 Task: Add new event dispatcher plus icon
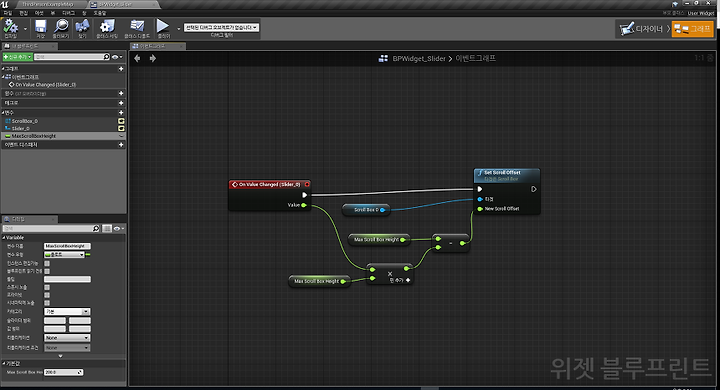coord(121,145)
